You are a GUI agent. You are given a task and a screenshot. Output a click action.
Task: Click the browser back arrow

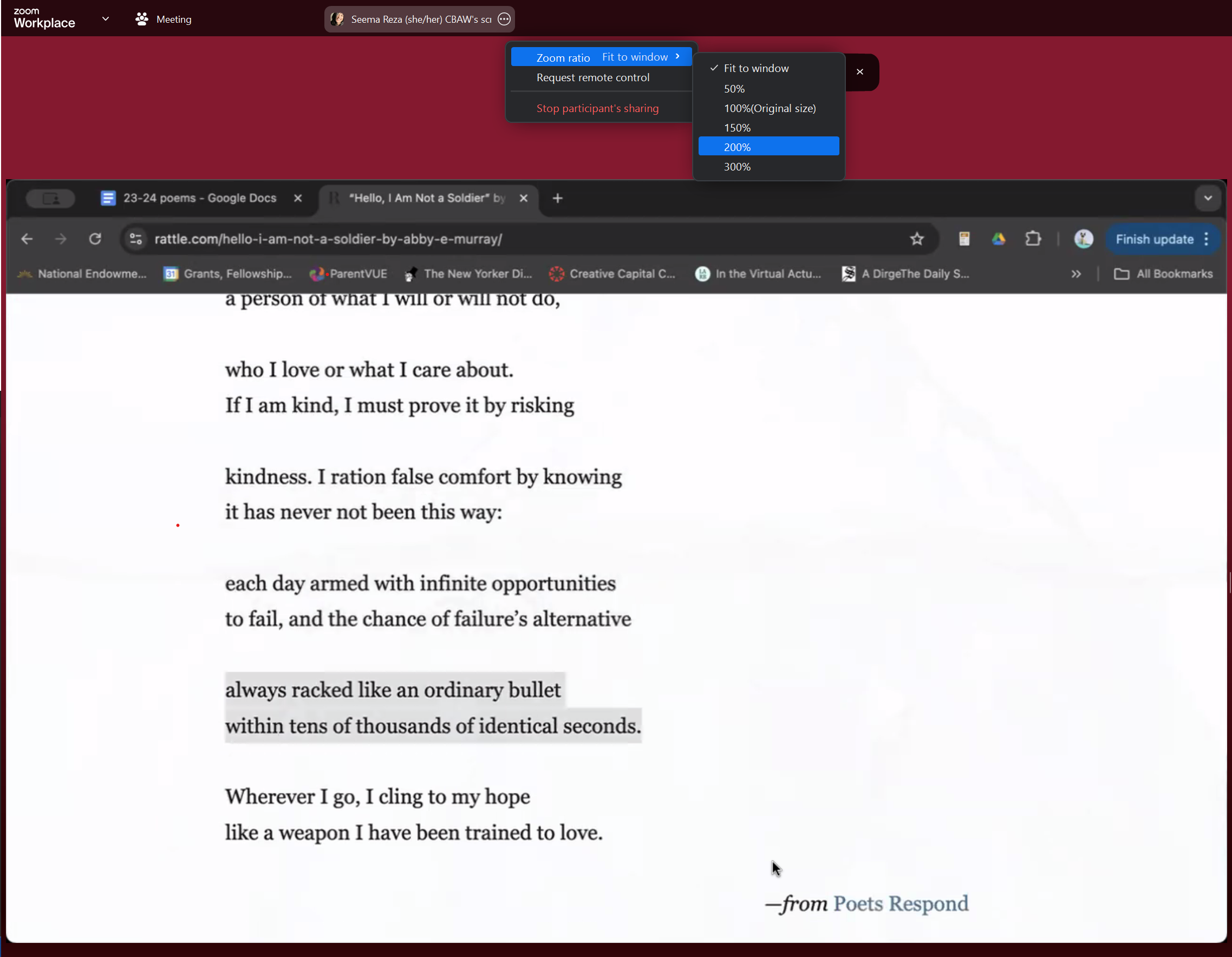pyautogui.click(x=27, y=239)
